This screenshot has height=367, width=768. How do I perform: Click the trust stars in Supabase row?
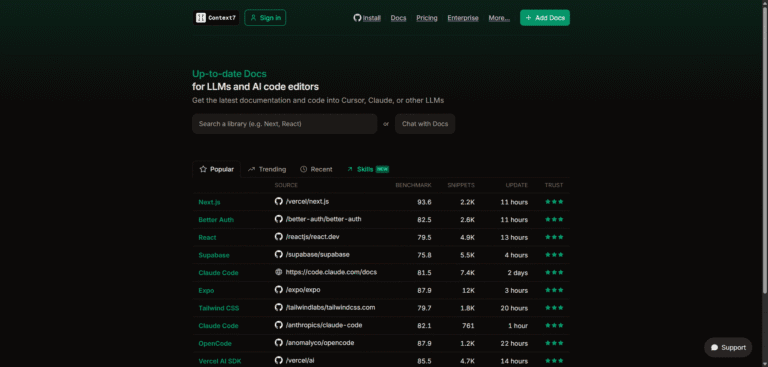554,254
